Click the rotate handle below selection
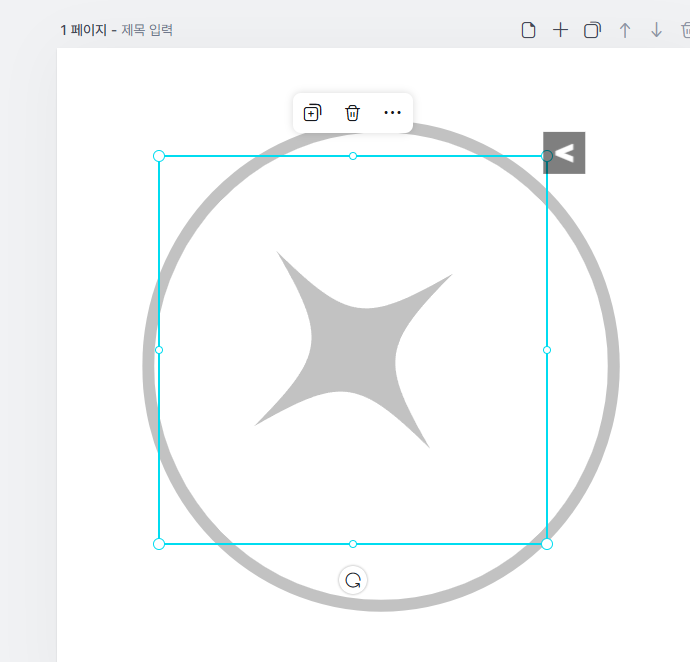 click(353, 580)
